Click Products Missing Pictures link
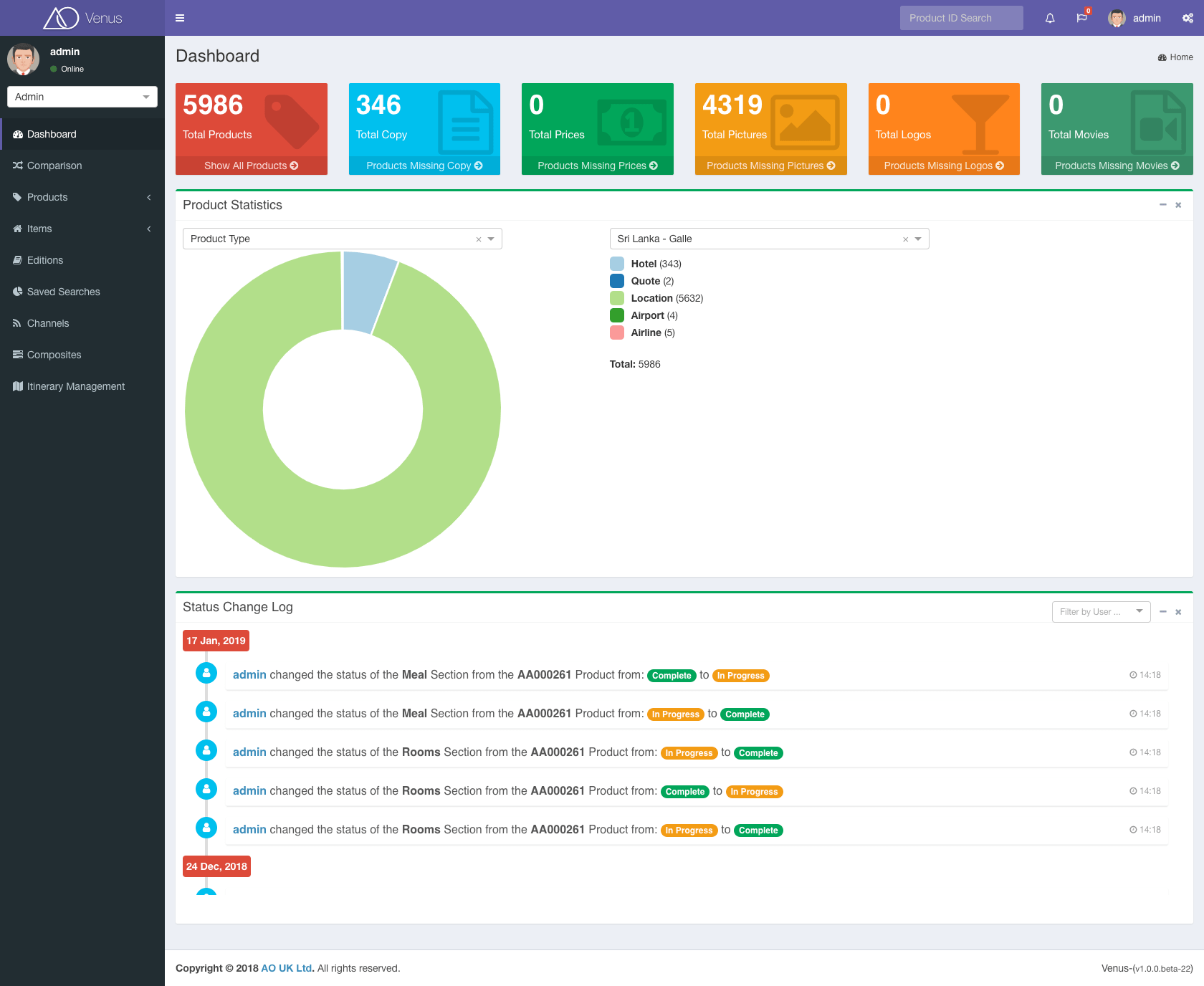This screenshot has height=986, width=1204. pos(771,166)
